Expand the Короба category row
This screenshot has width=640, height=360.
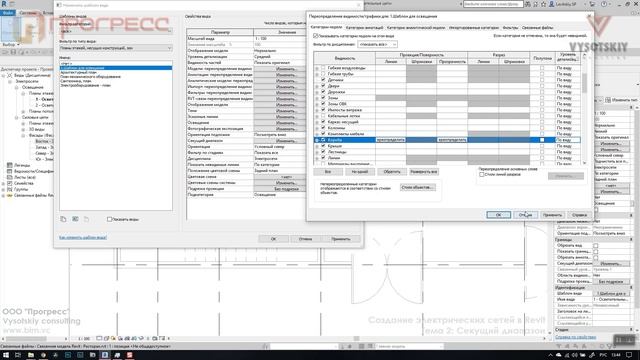pyautogui.click(x=317, y=140)
